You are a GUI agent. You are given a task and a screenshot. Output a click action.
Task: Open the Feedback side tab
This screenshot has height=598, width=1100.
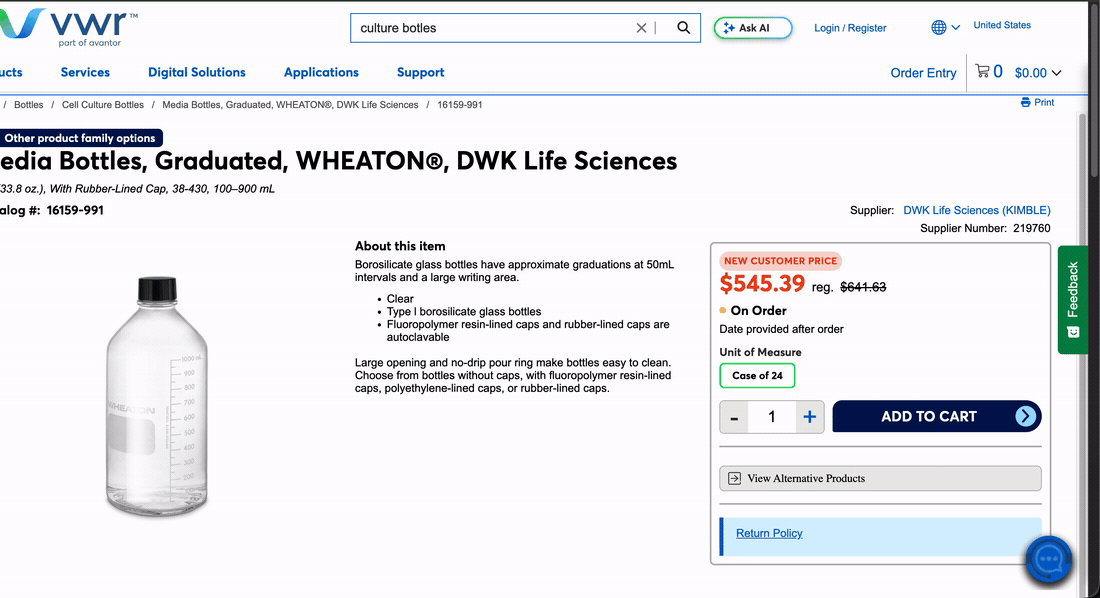coord(1072,300)
